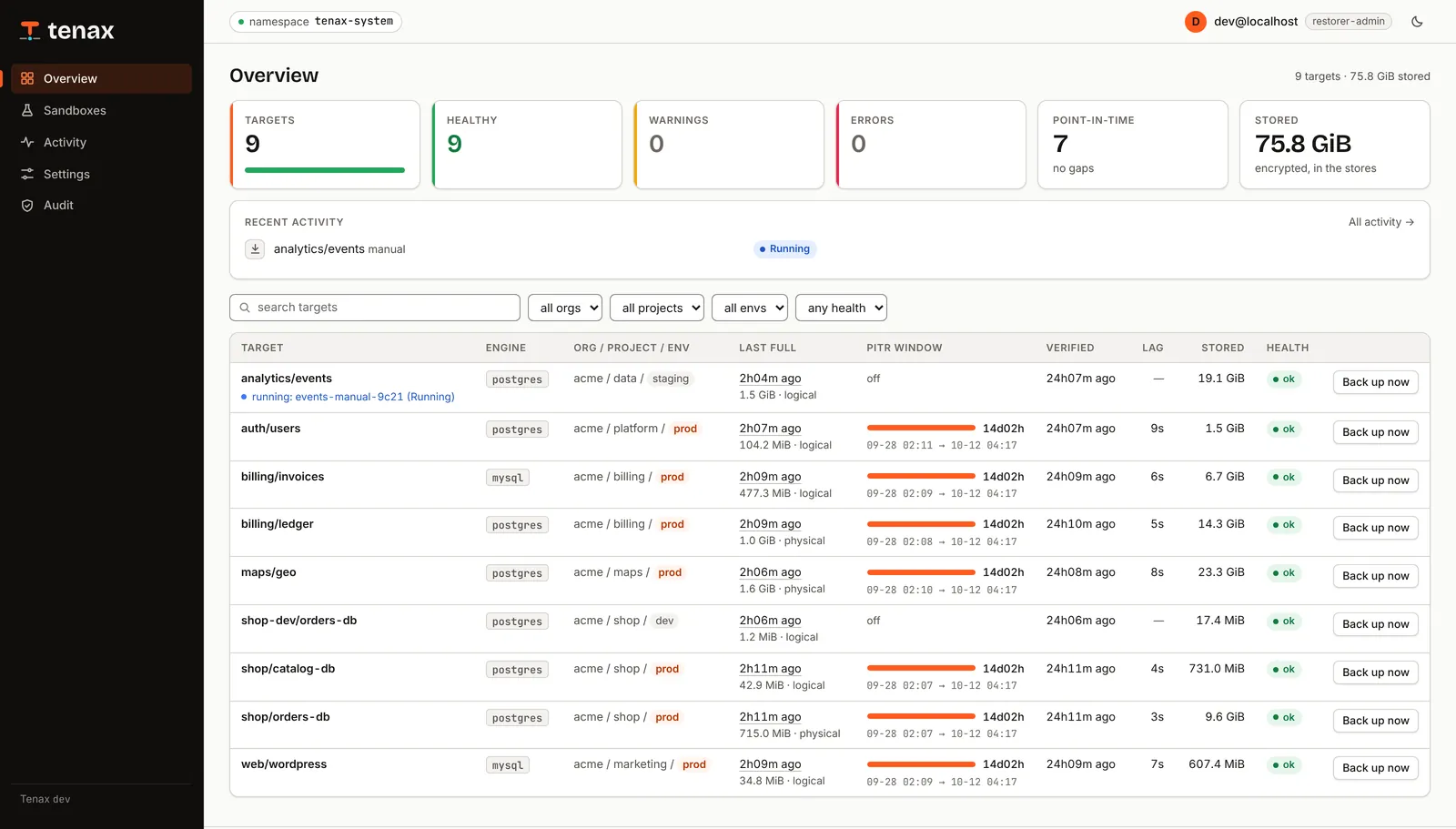The height and width of the screenshot is (829, 1456).
Task: Click the tenax logo icon
Action: point(30,31)
